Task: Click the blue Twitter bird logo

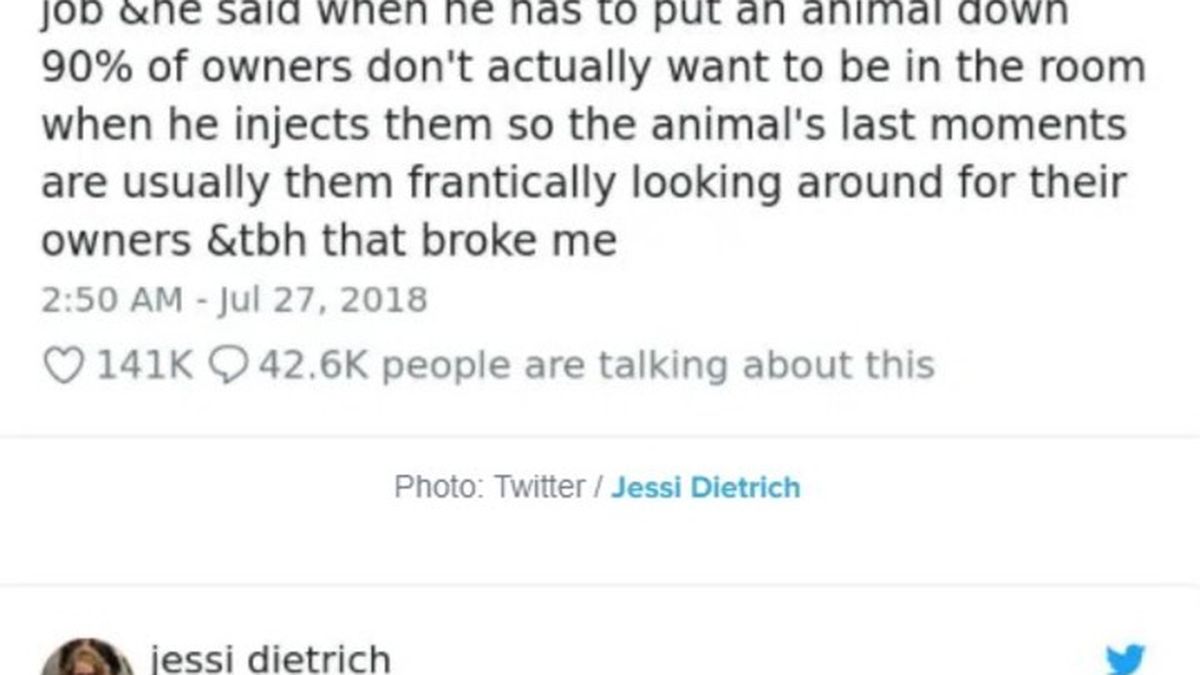Action: pyautogui.click(x=1126, y=661)
